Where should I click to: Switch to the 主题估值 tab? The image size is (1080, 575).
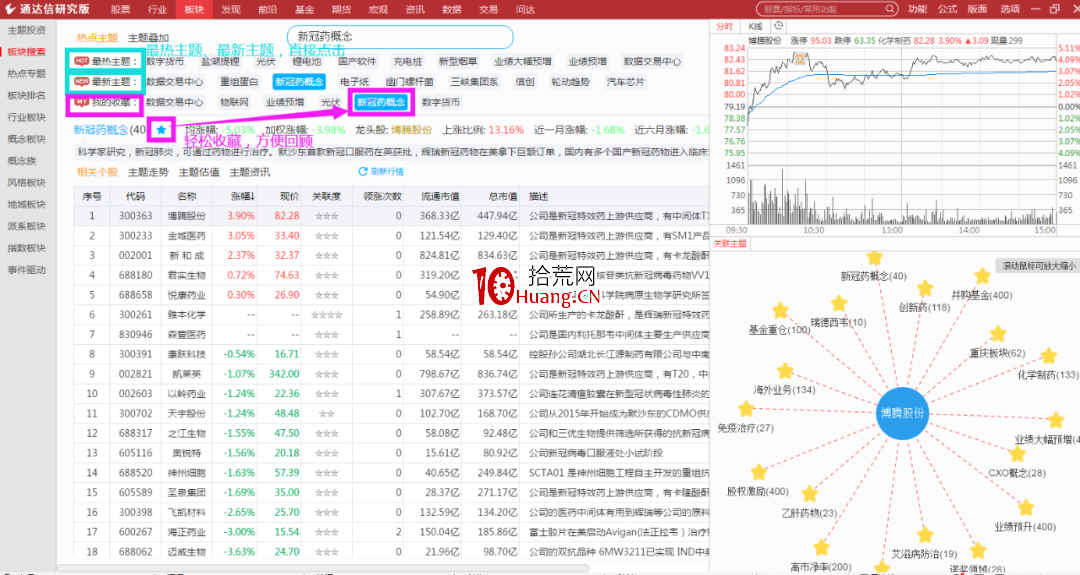(199, 172)
